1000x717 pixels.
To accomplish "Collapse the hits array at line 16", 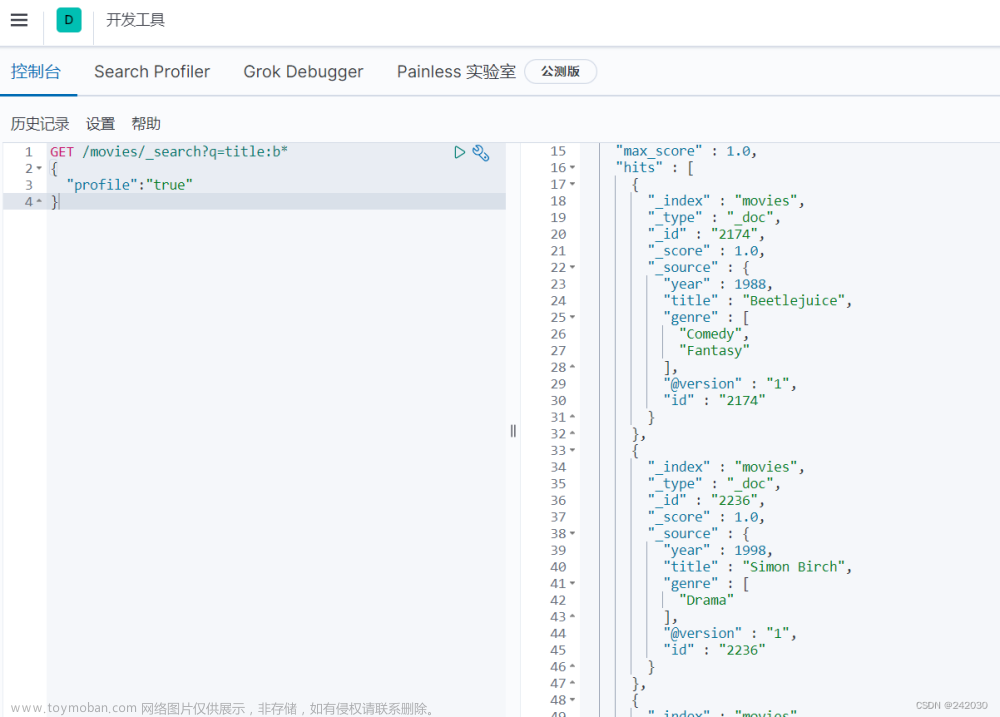I will click(x=573, y=168).
